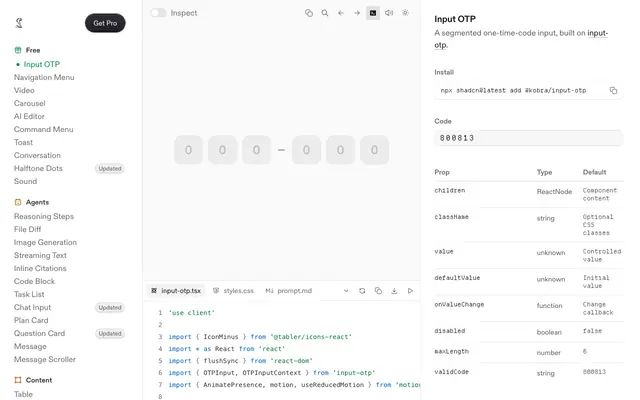Viewport: 640px width, 400px height.
Task: Click the copy icon in preview toolbar
Action: (309, 13)
